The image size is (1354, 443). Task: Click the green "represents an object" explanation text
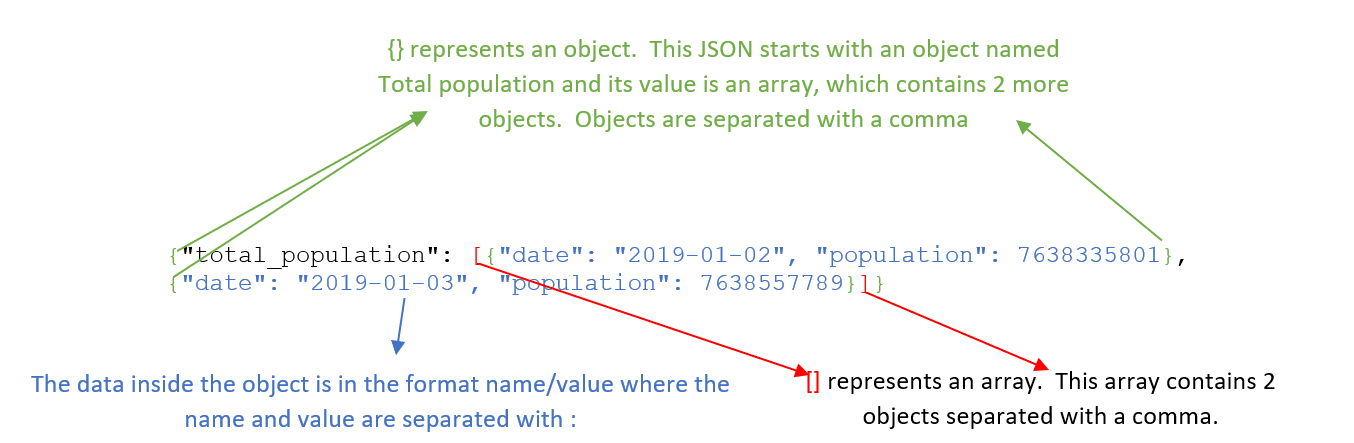pyautogui.click(x=723, y=83)
